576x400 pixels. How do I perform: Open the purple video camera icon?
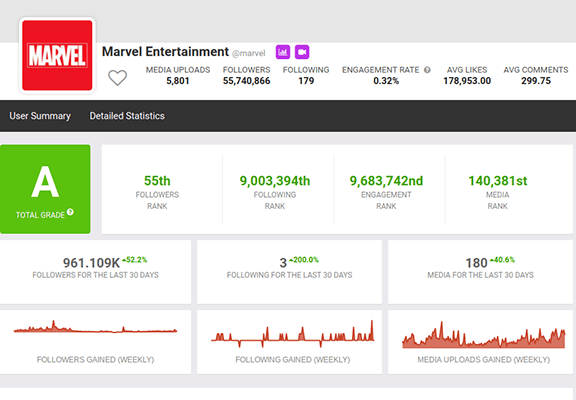pos(302,52)
